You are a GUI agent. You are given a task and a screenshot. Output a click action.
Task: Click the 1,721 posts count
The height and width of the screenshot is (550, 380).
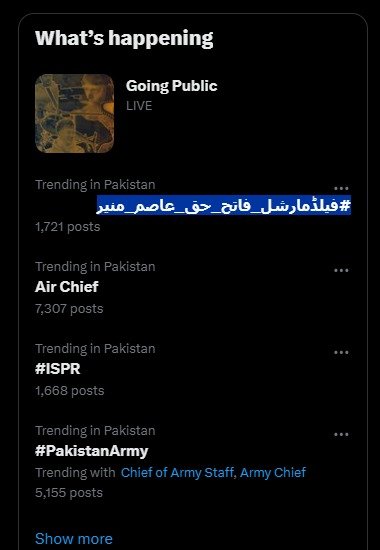[x=68, y=227]
